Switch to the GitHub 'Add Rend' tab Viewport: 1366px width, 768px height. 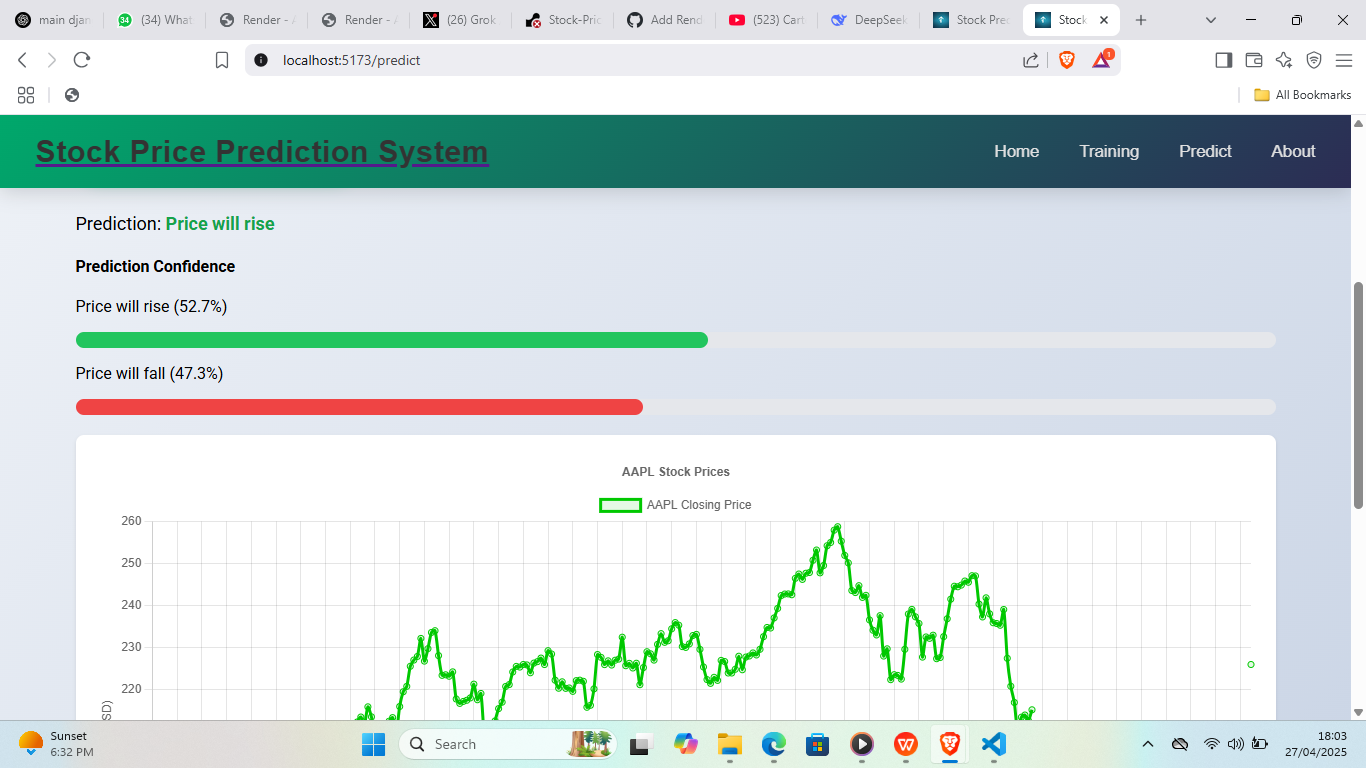click(664, 20)
